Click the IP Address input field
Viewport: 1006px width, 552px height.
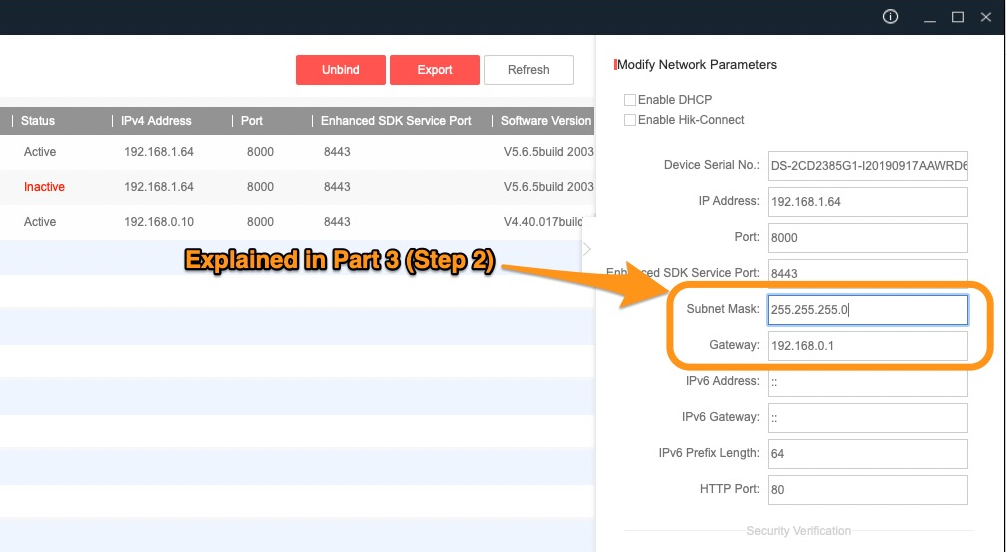click(x=867, y=202)
